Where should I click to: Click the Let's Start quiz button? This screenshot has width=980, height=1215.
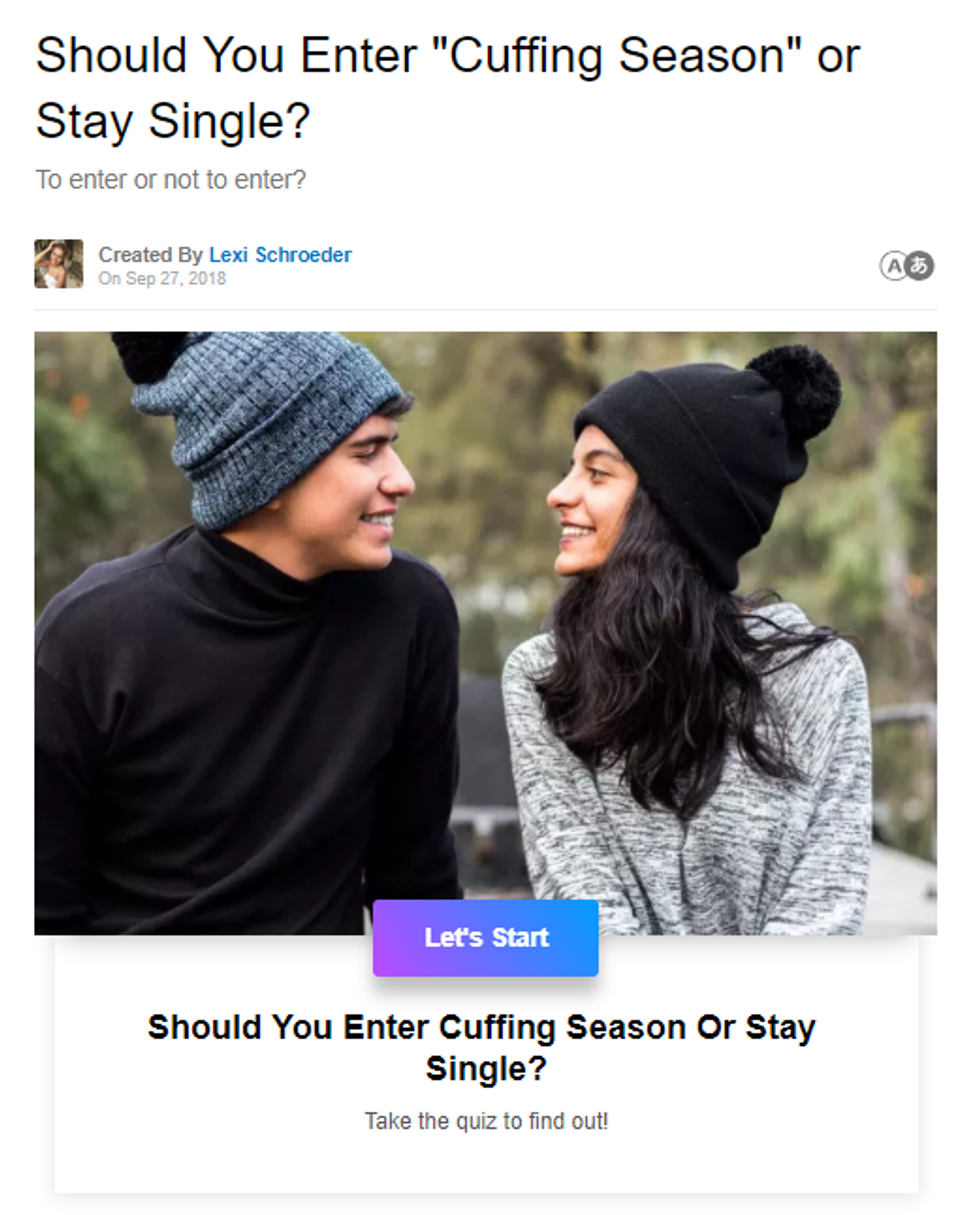(x=485, y=937)
